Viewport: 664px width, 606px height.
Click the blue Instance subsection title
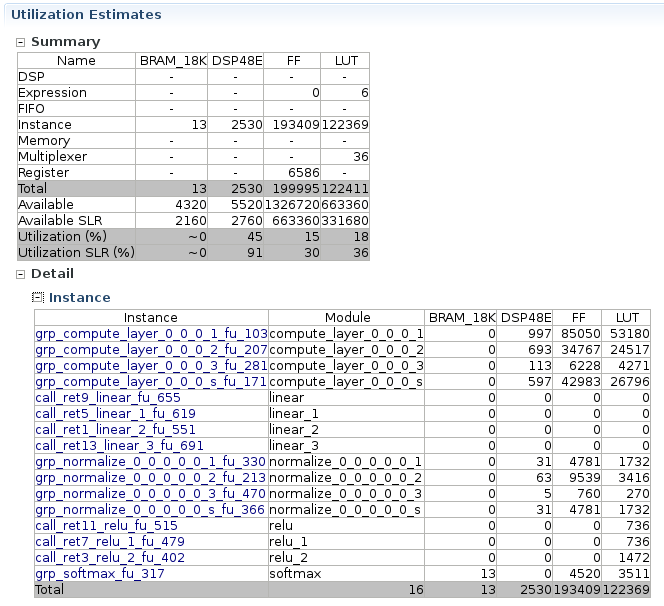pos(80,298)
